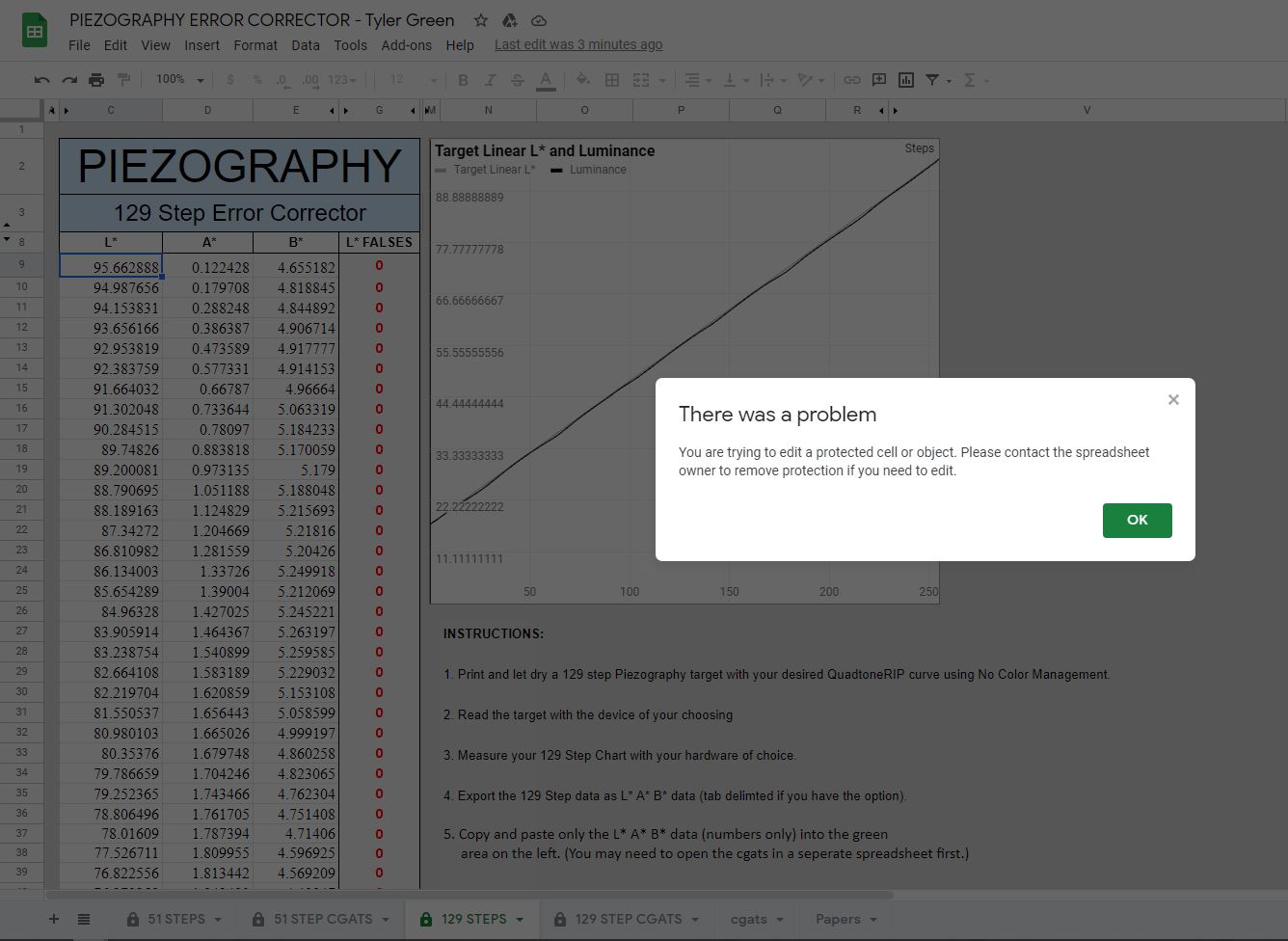Click the borders icon

611,80
